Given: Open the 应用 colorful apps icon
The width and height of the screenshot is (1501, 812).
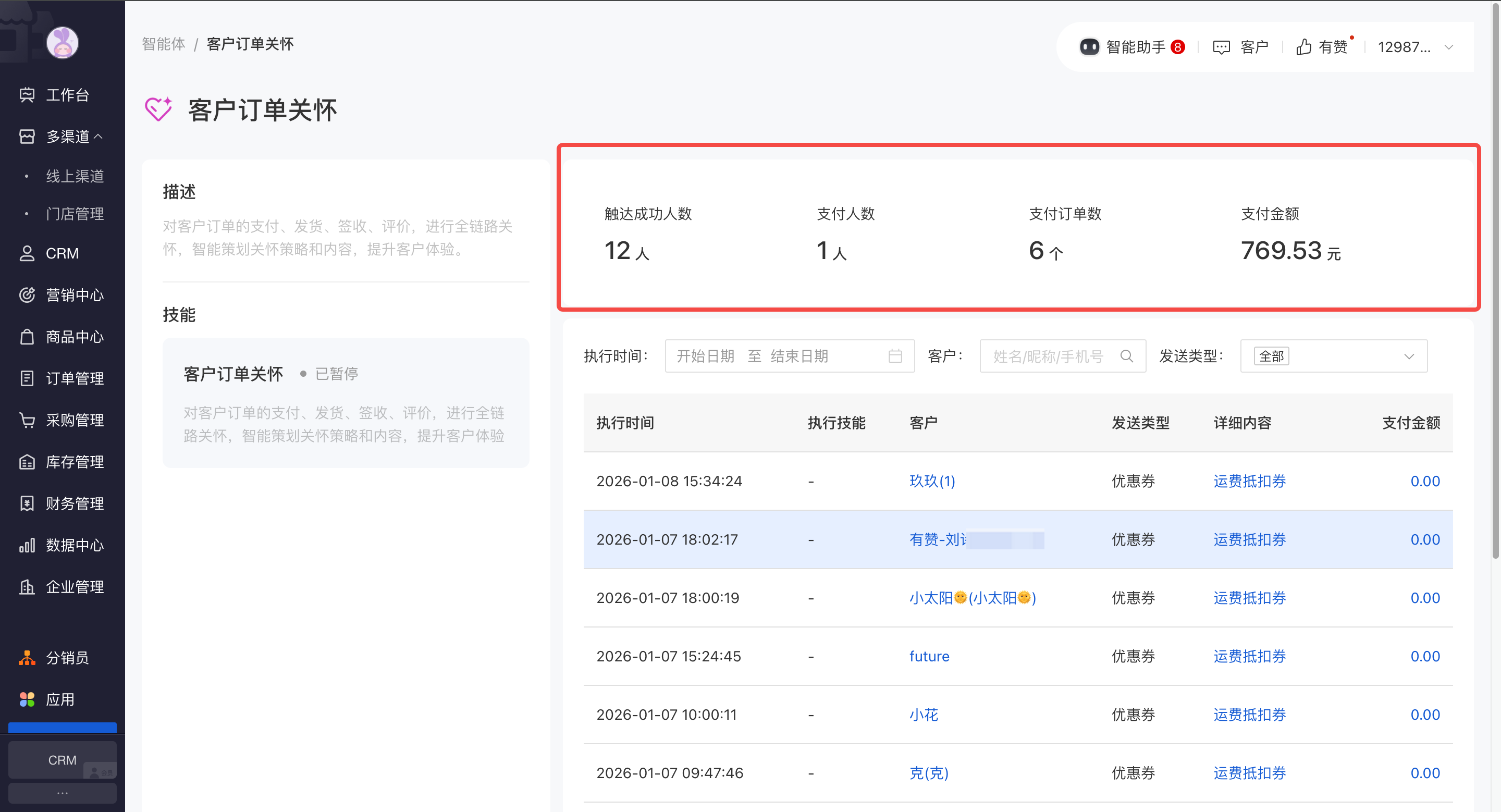Looking at the screenshot, I should point(27,699).
